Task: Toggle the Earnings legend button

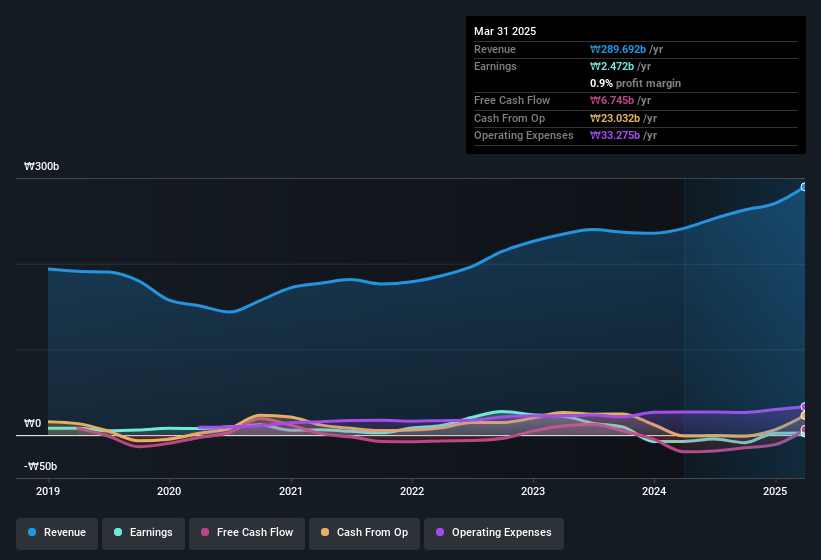Action: (143, 533)
